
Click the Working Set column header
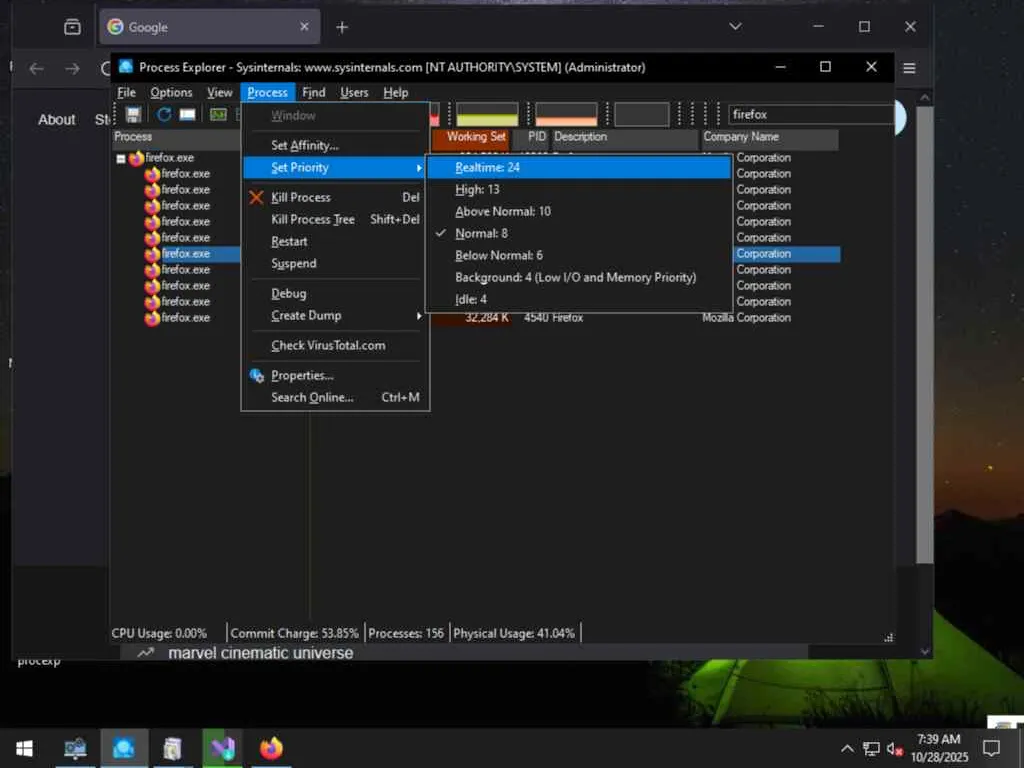pyautogui.click(x=470, y=137)
